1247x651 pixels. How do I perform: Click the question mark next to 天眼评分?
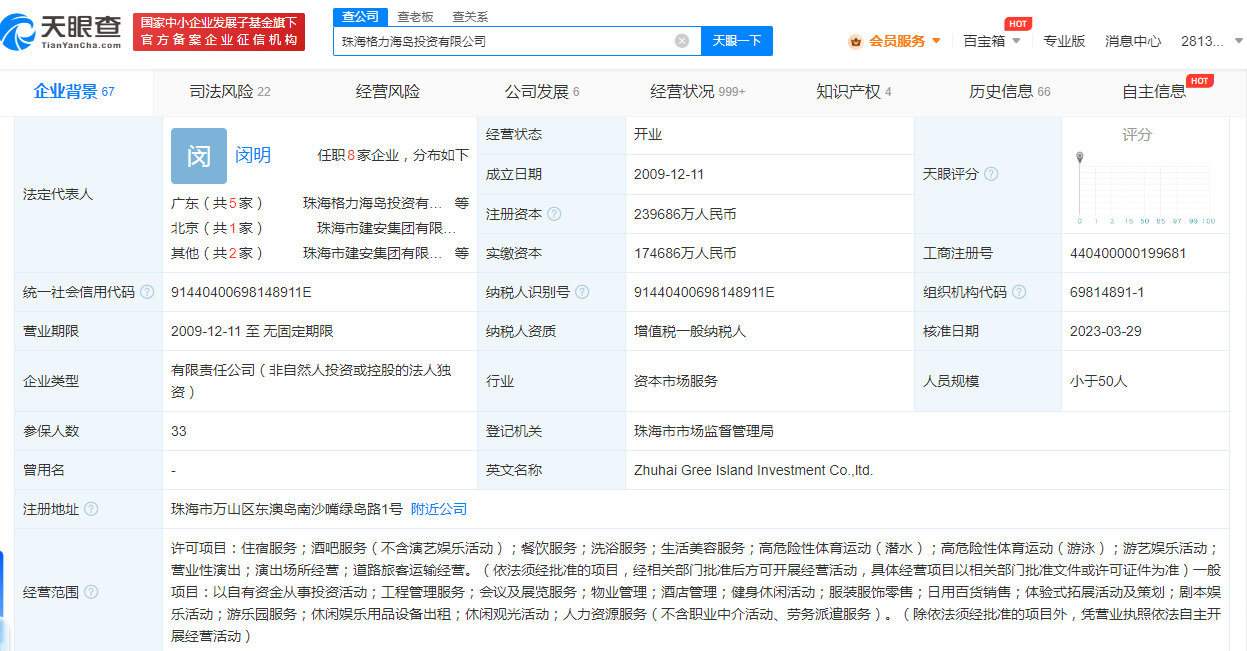pyautogui.click(x=991, y=173)
